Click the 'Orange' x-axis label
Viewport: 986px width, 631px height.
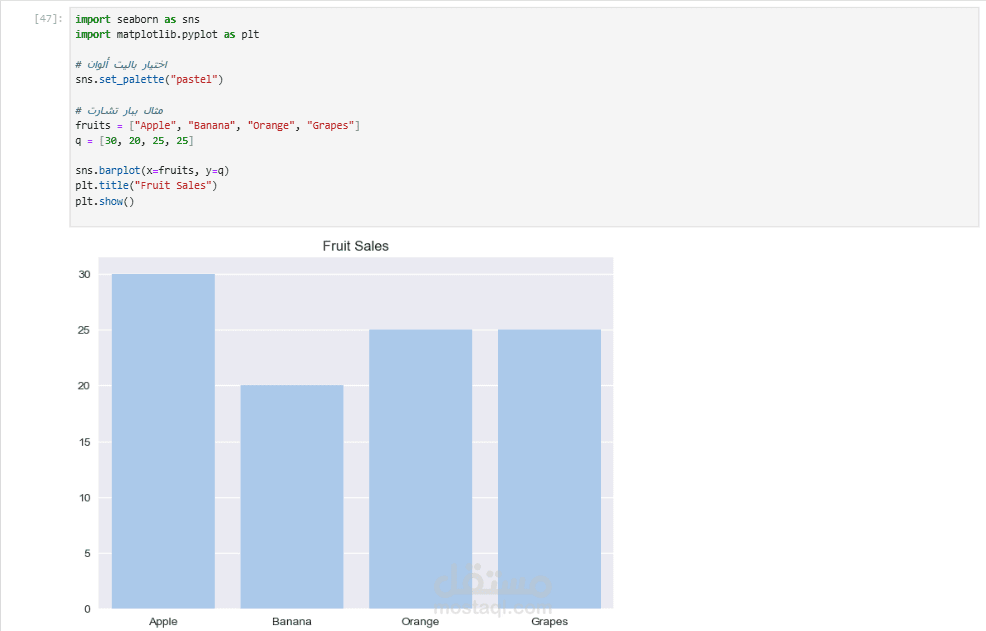coord(420,622)
